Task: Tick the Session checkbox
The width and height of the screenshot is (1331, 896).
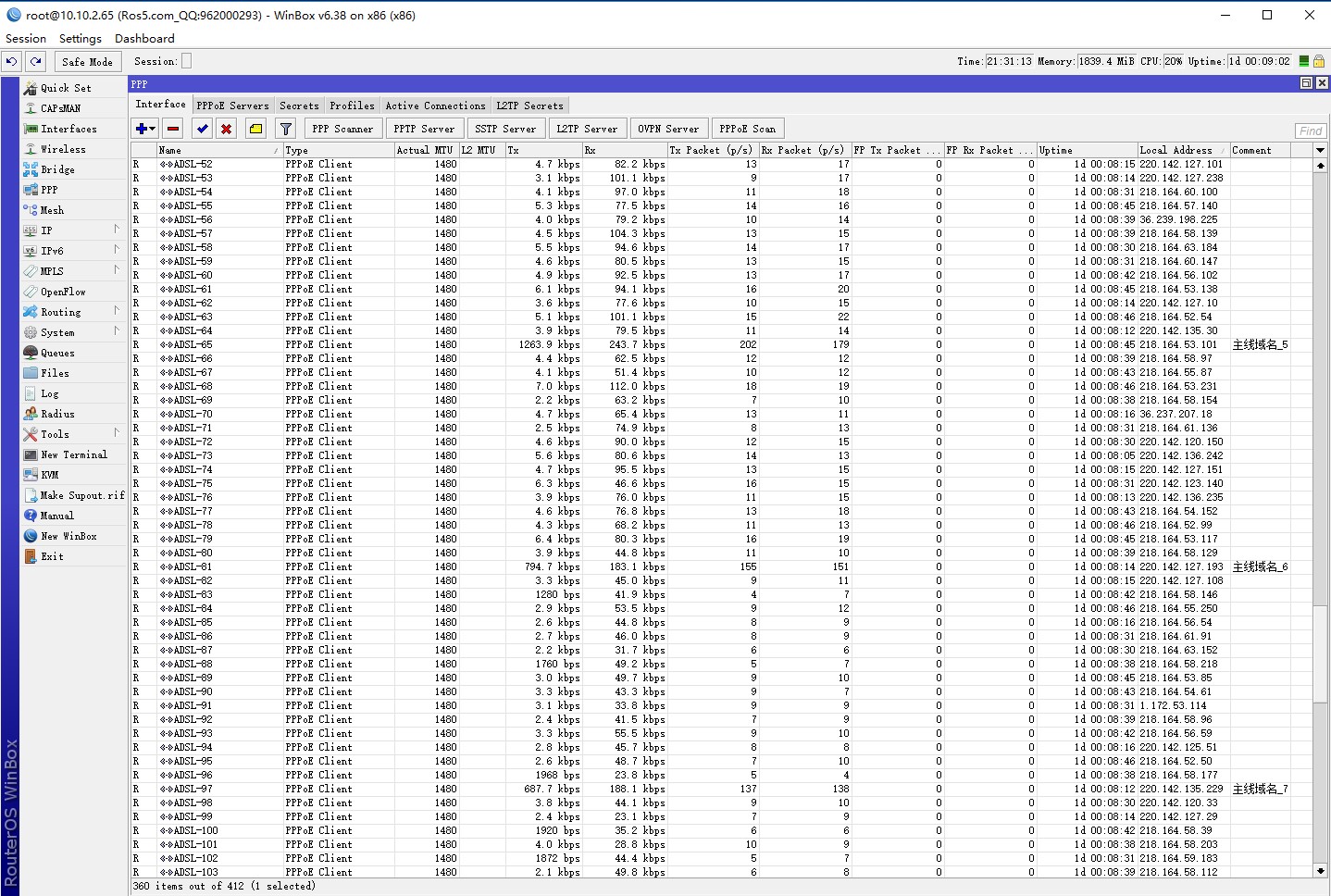Action: click(186, 61)
